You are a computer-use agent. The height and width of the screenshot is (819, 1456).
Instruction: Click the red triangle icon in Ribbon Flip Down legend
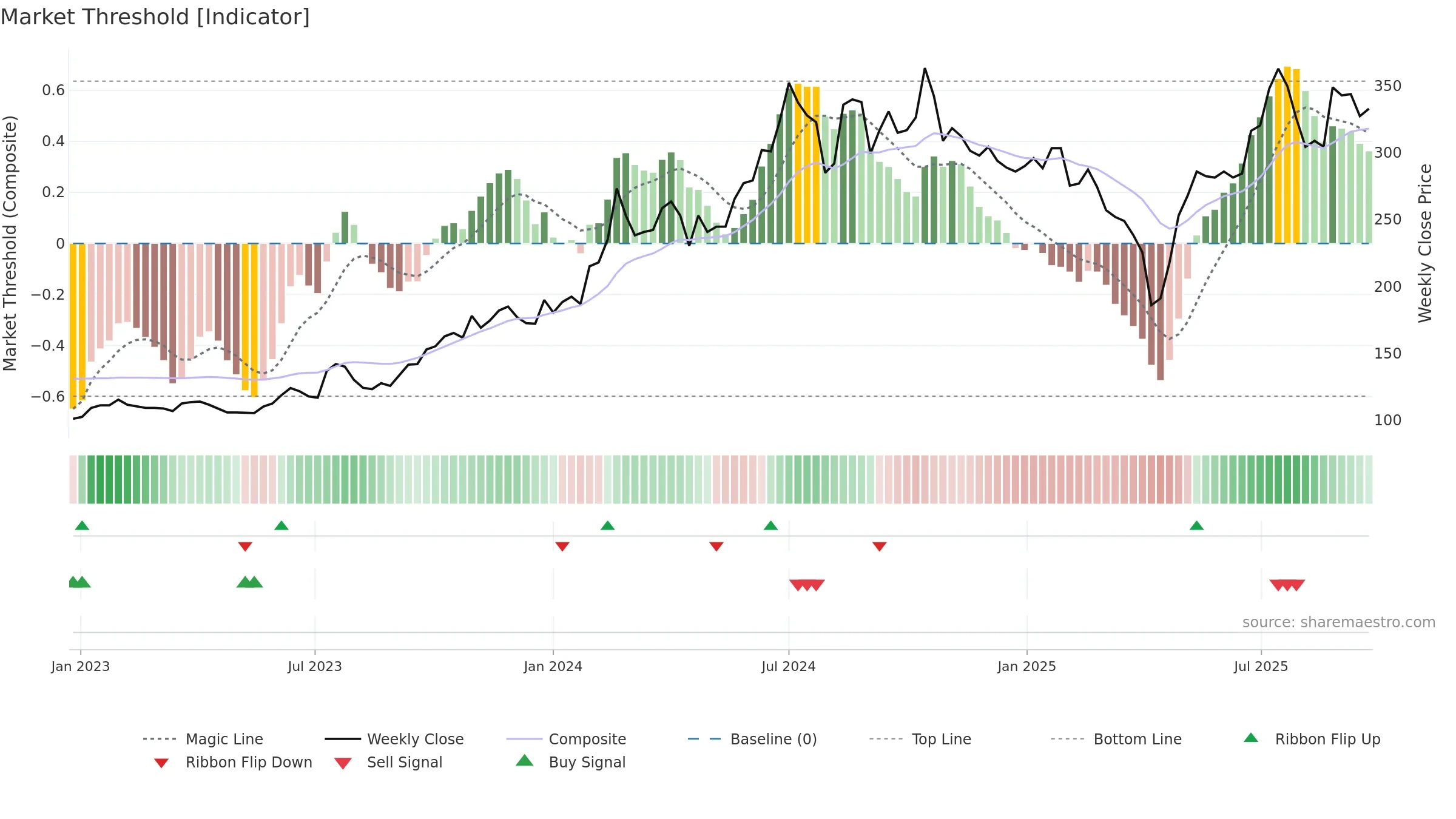[161, 763]
